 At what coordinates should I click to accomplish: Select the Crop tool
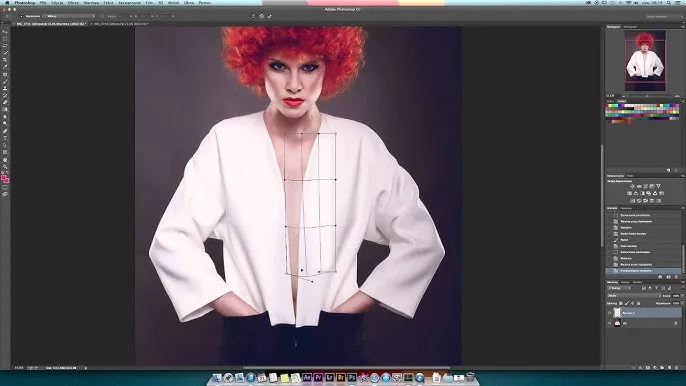(x=5, y=59)
